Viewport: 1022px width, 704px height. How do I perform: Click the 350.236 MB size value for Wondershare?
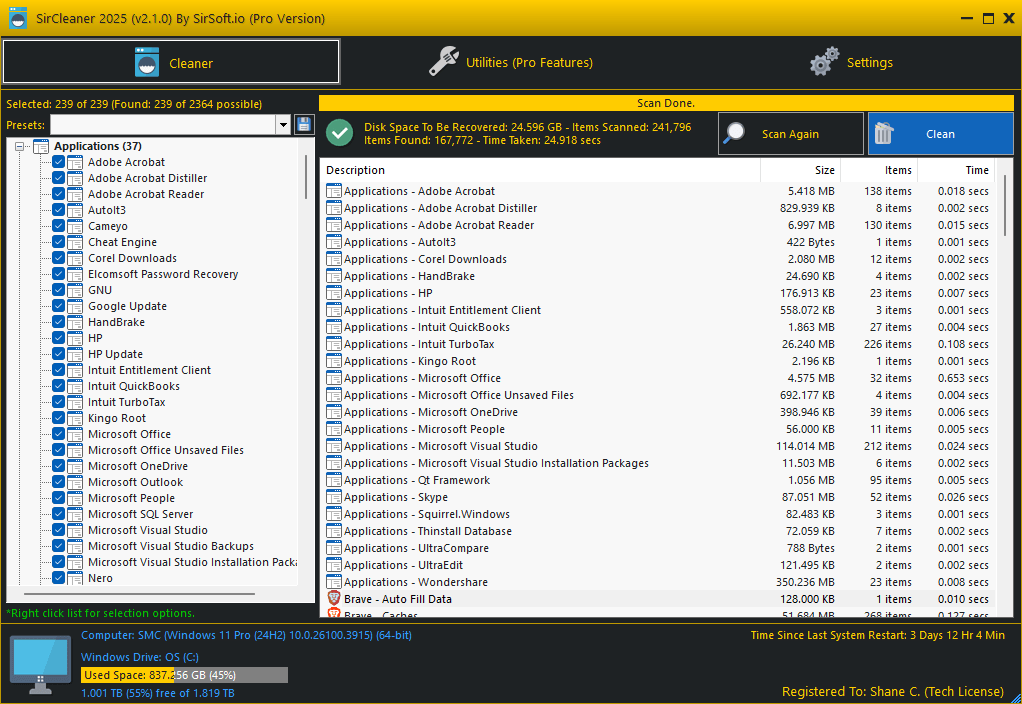(x=805, y=582)
